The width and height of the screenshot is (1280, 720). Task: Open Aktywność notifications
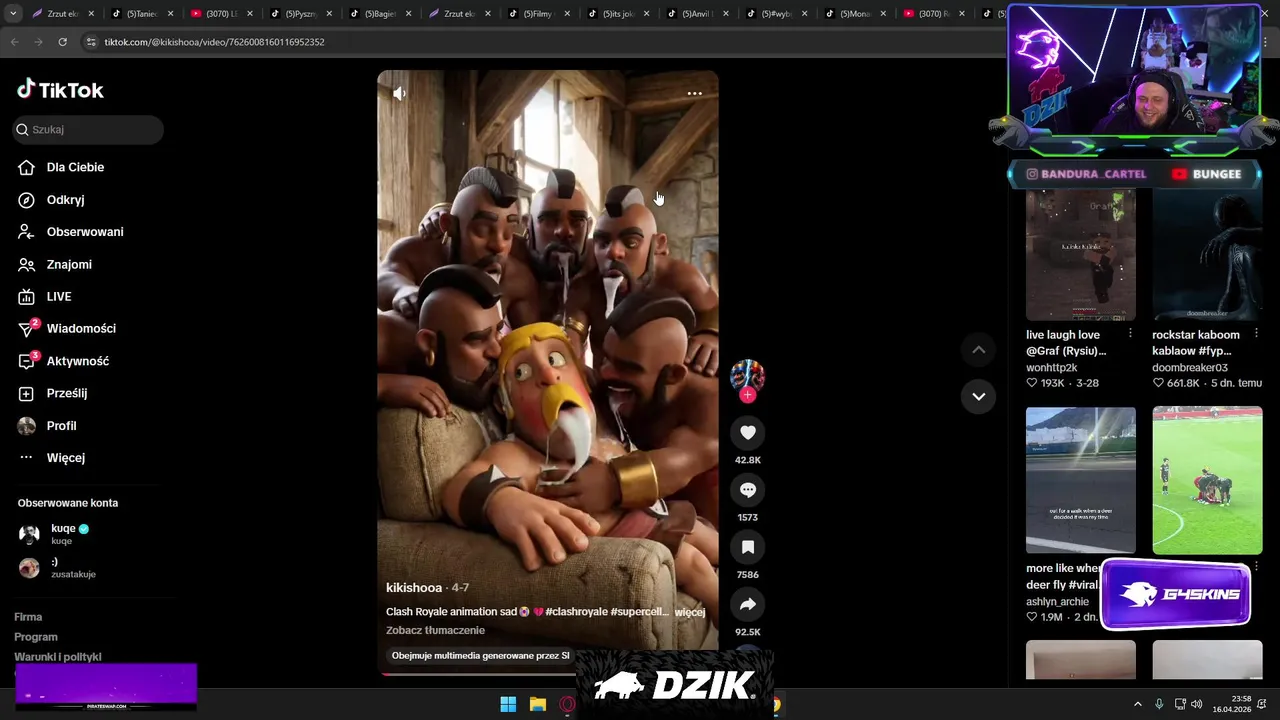pyautogui.click(x=64, y=361)
